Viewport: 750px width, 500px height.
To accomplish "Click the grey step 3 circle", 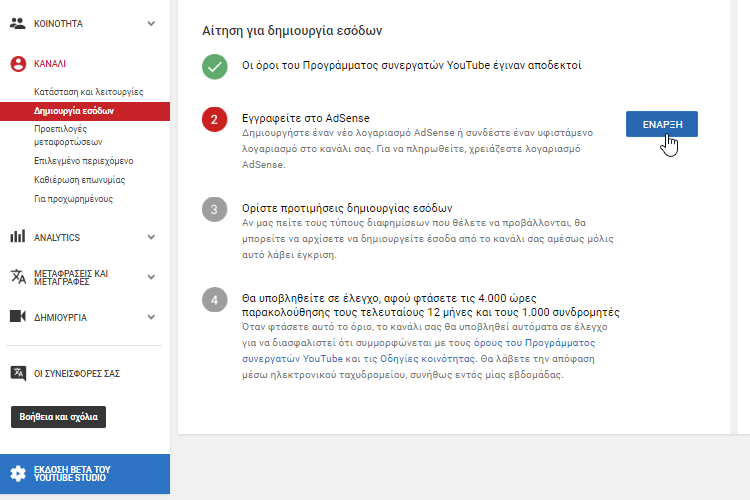I will (215, 209).
